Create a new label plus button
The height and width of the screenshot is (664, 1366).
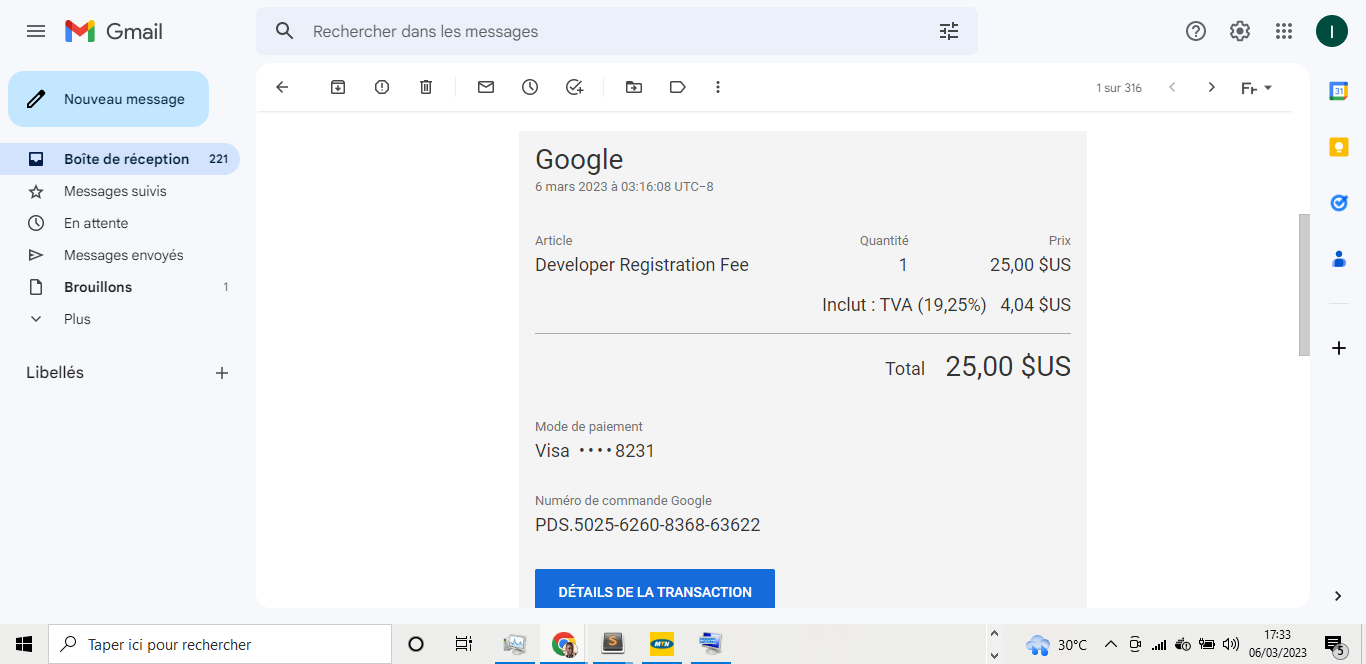tap(222, 373)
